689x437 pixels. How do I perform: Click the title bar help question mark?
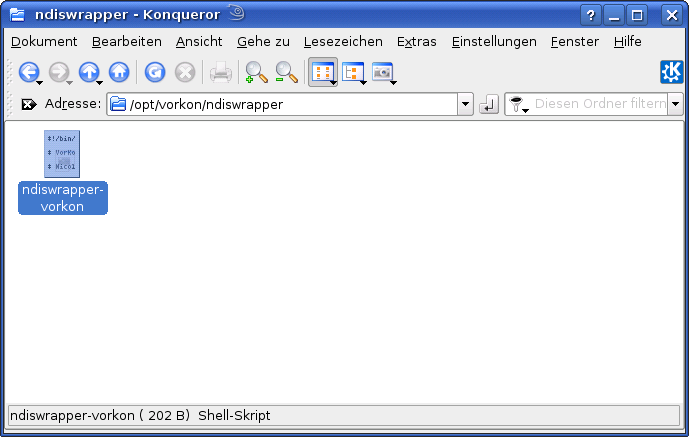click(591, 15)
